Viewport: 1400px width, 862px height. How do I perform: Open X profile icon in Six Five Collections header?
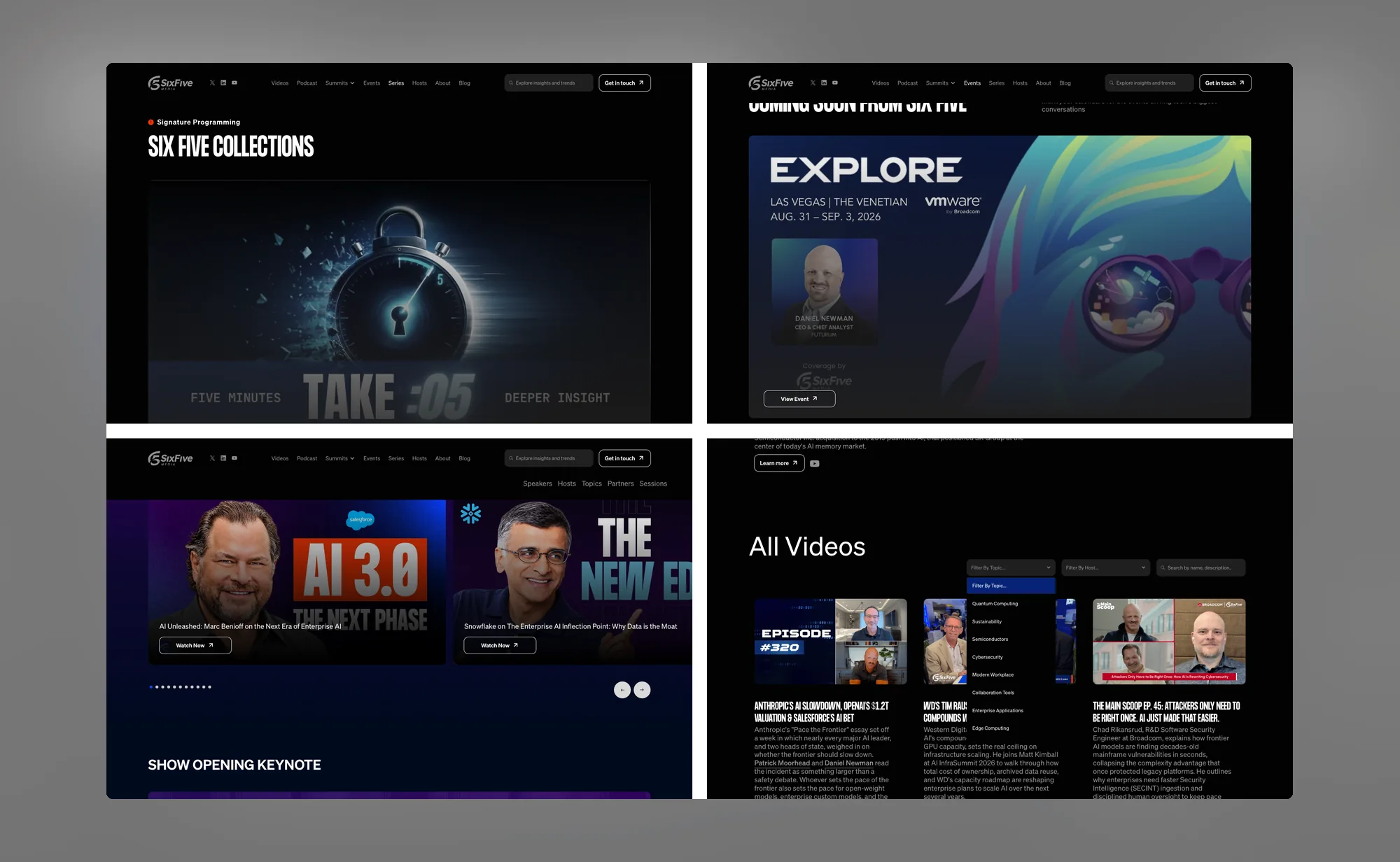[212, 83]
